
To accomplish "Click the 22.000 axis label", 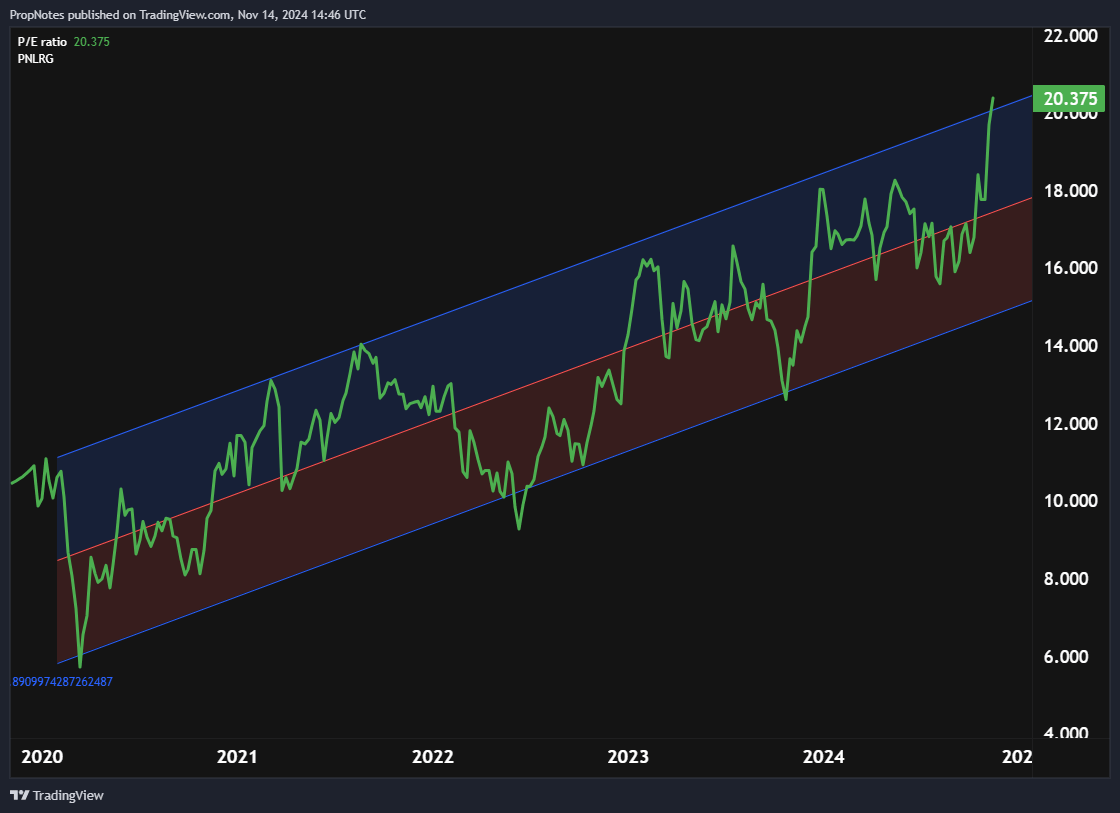I will pyautogui.click(x=1070, y=36).
